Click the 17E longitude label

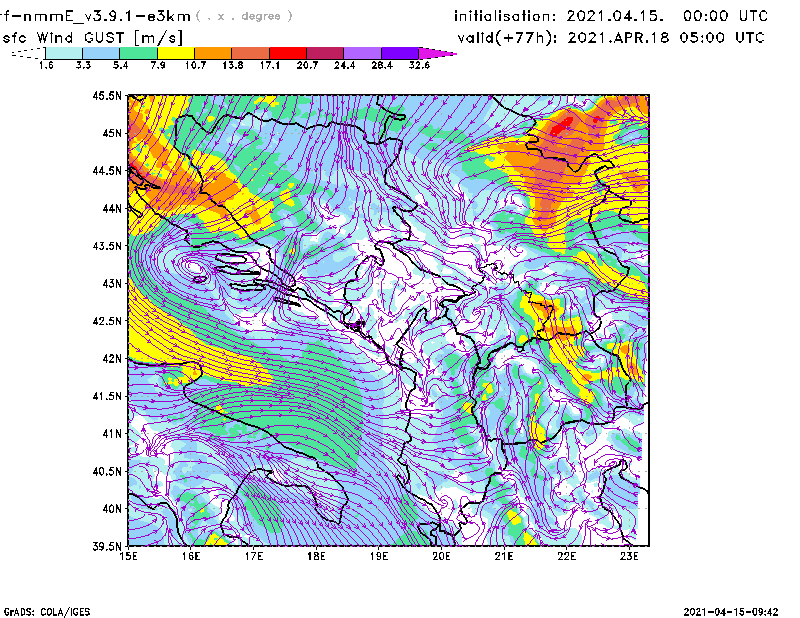[254, 556]
